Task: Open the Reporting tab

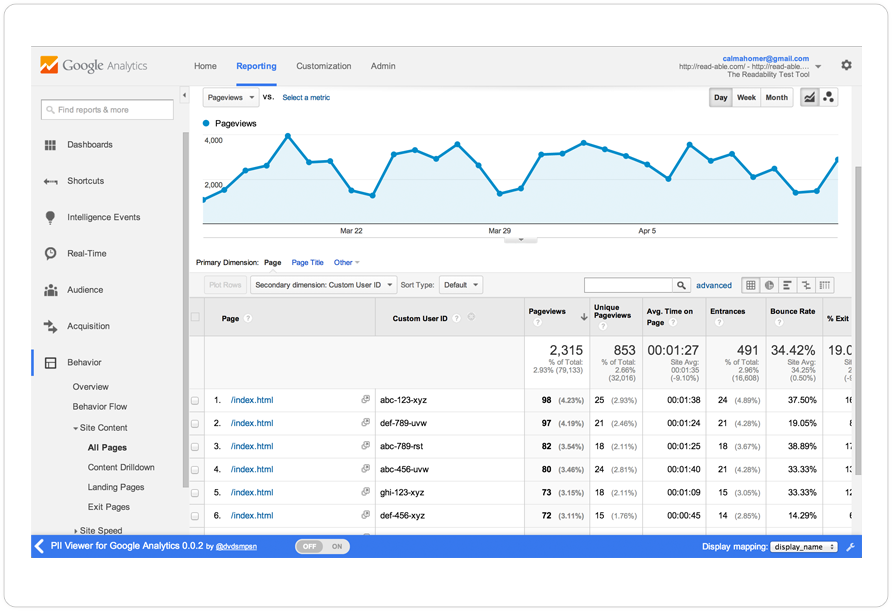Action: pos(257,66)
